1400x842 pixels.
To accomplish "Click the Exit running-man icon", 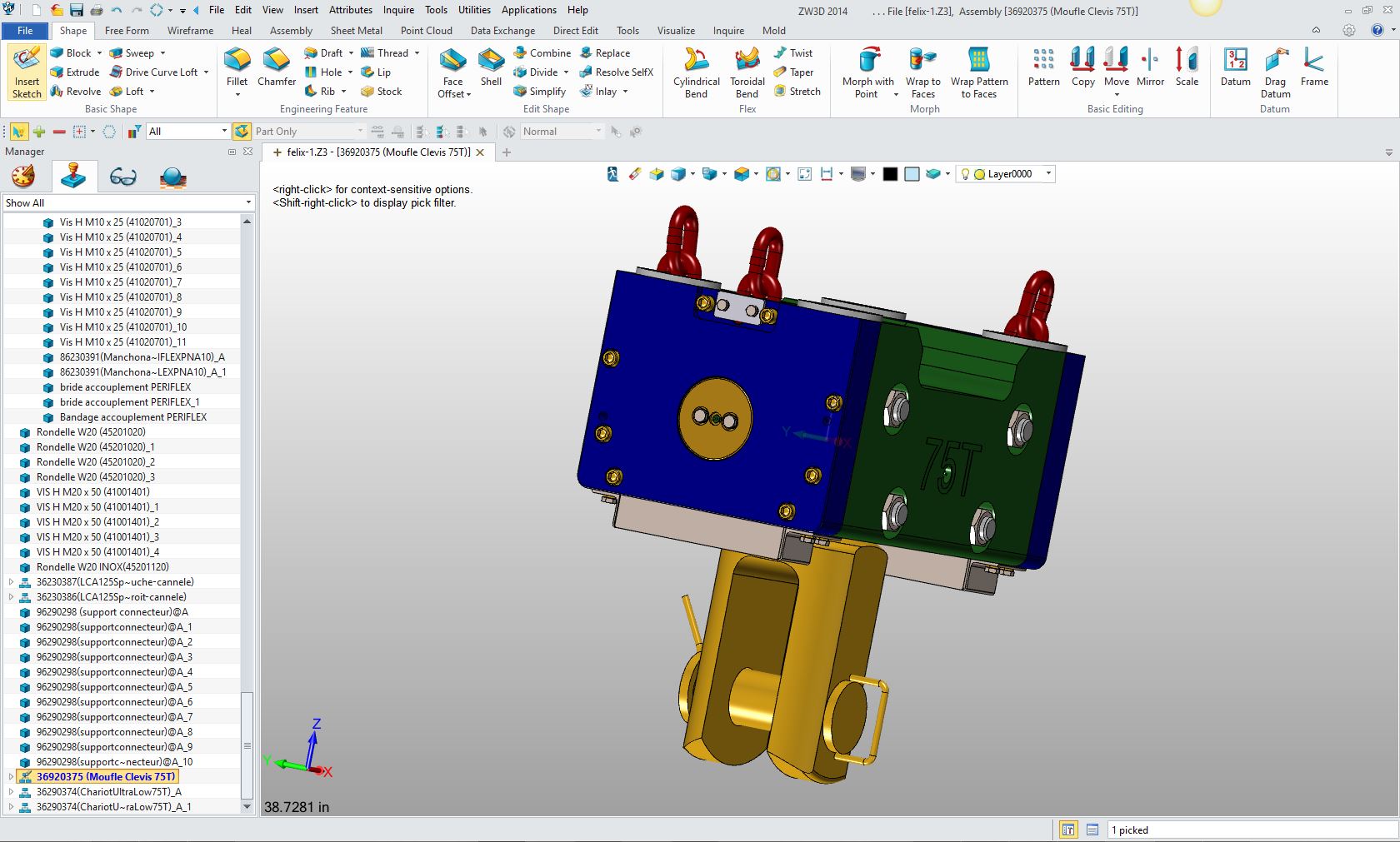I will (612, 174).
